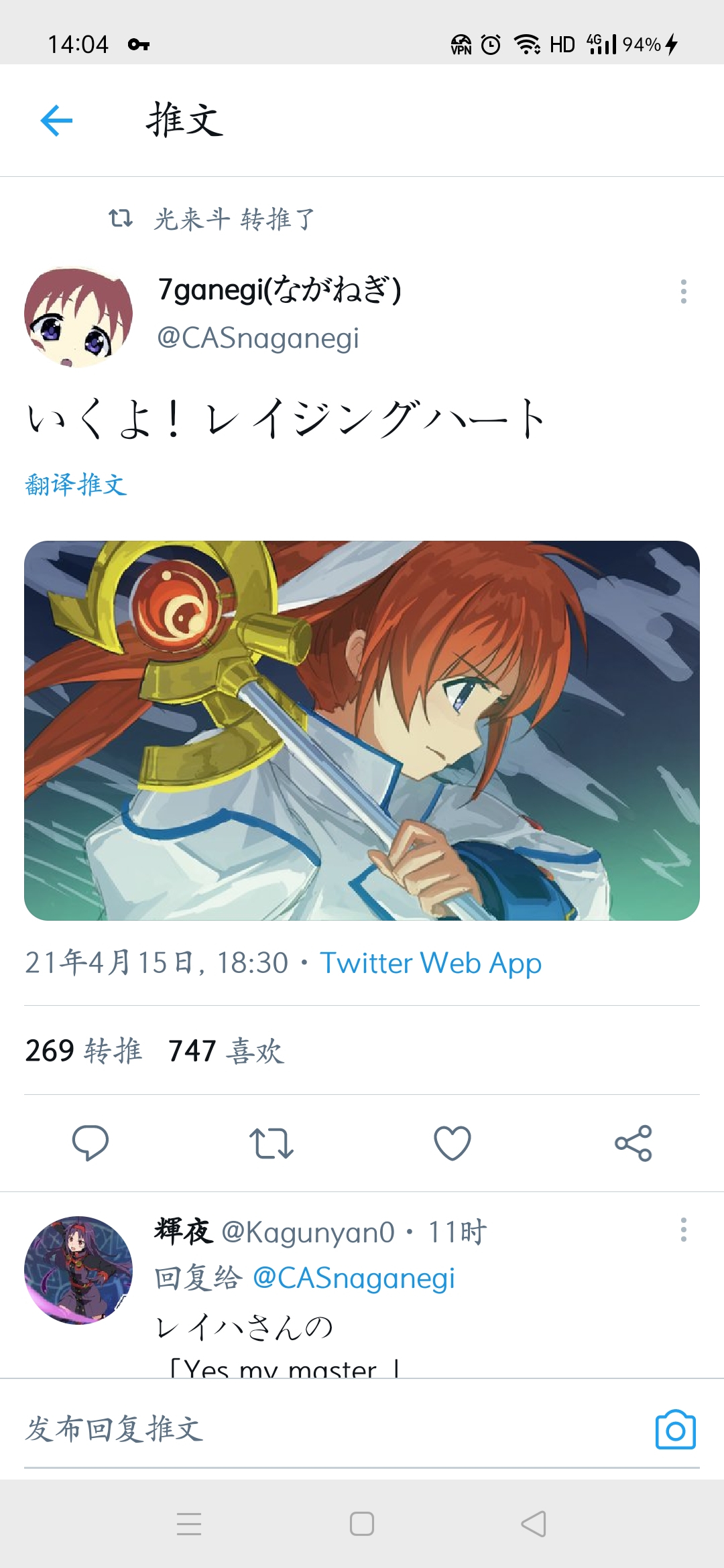
Task: Tap the 发布回复推文 reply field
Action: click(335, 1429)
